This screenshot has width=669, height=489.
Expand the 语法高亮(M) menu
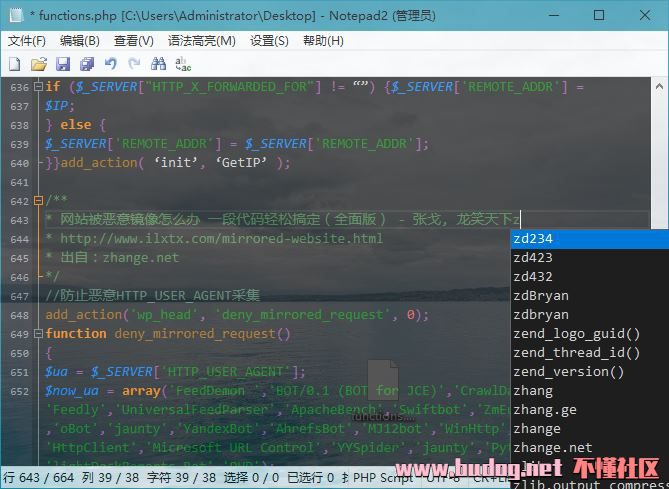click(202, 41)
